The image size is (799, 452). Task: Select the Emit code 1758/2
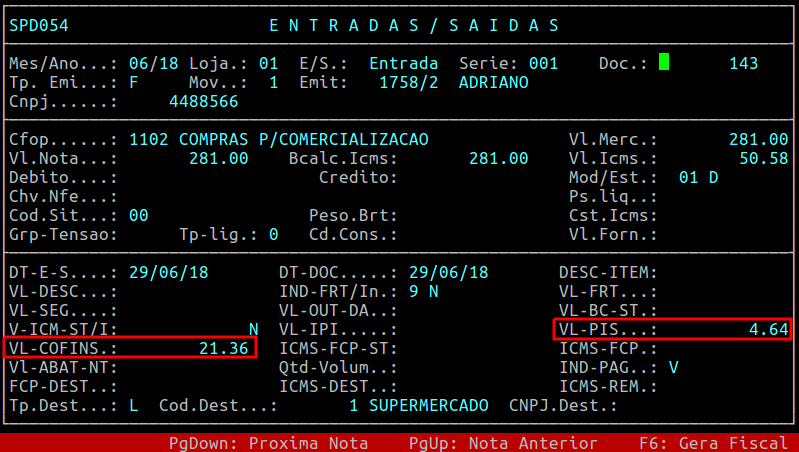coord(409,82)
